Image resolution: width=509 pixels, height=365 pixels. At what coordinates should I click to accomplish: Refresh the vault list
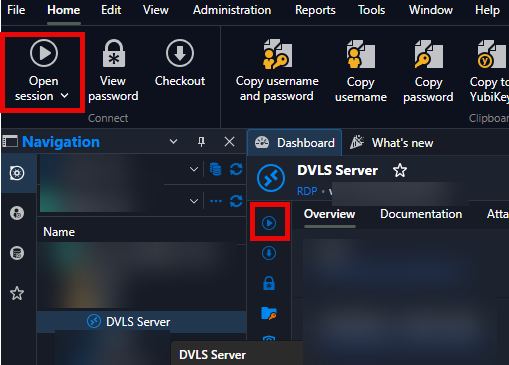(x=236, y=201)
